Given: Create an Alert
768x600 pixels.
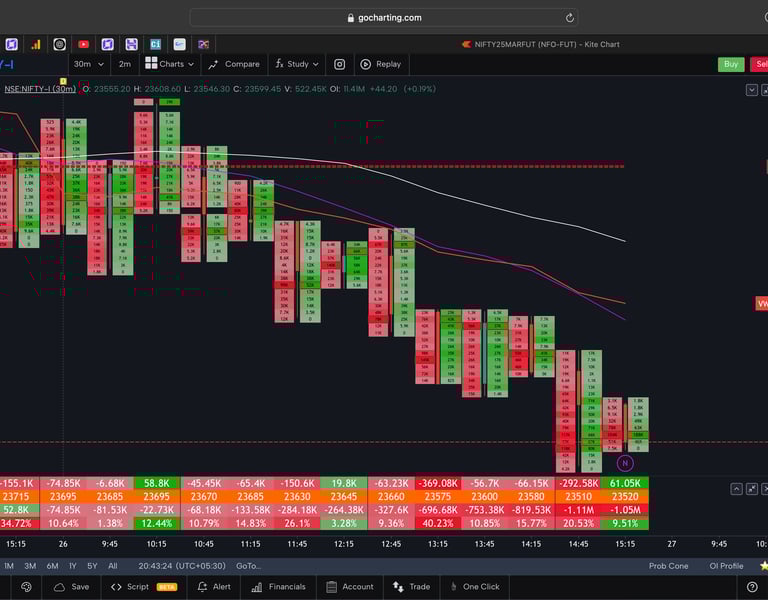Looking at the screenshot, I should (x=214, y=587).
